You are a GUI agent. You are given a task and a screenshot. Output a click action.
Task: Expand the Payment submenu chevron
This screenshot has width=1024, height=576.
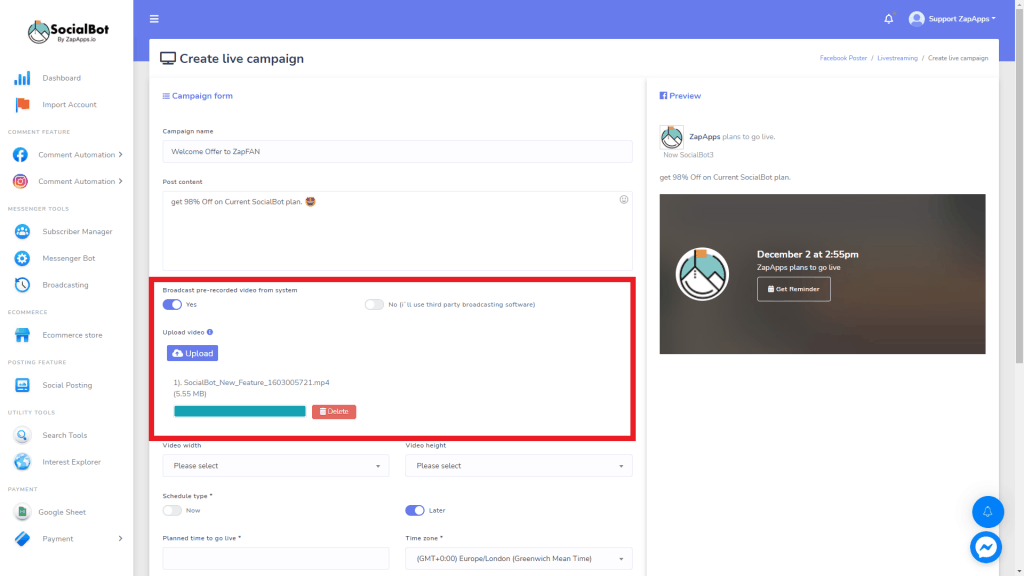121,539
